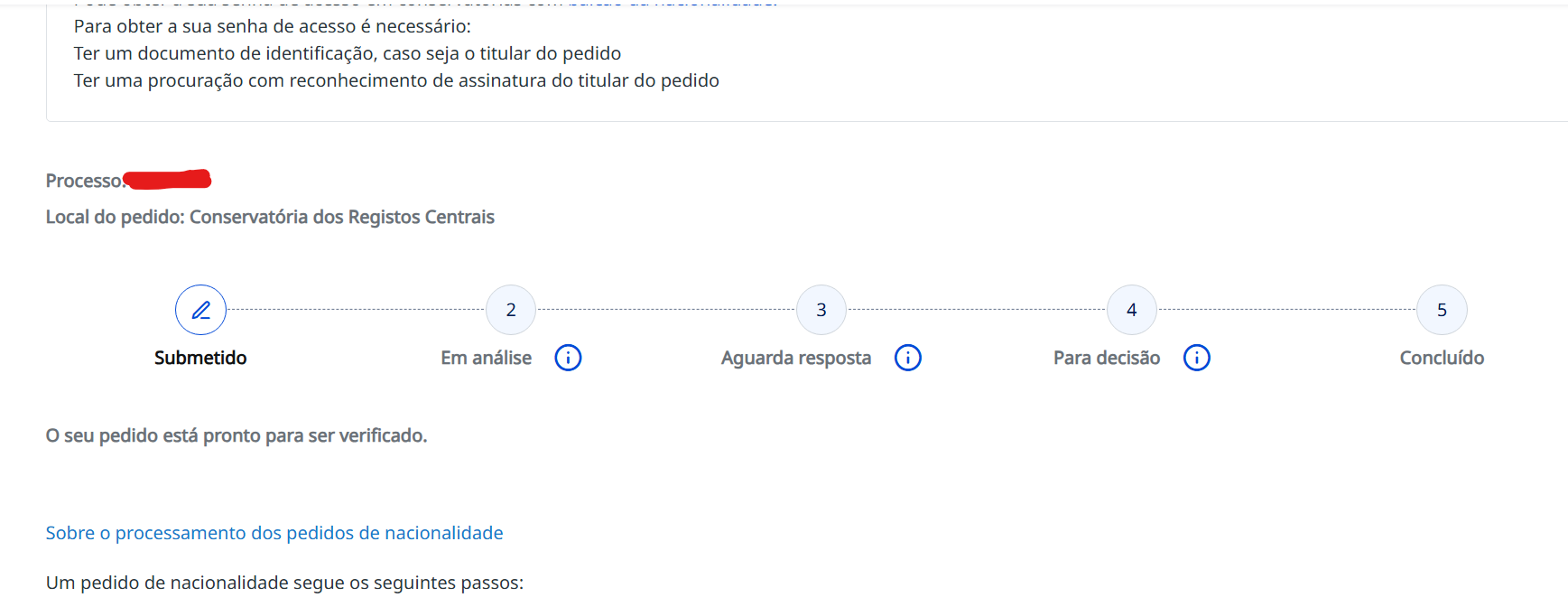1568x607 pixels.
Task: Click the Processo label text
Action: [x=85, y=181]
